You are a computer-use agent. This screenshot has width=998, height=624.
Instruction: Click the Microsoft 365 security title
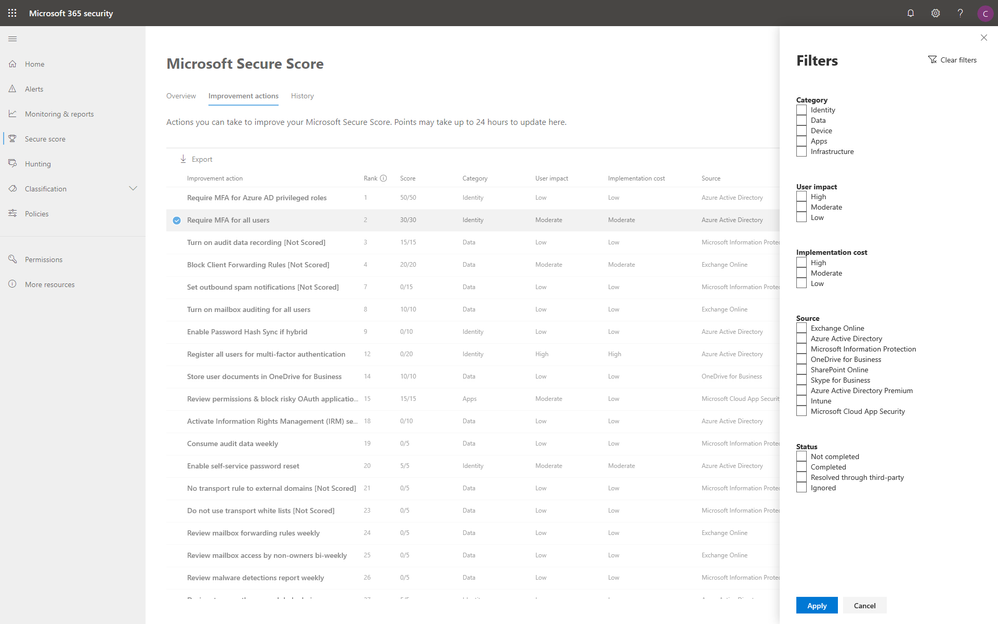(71, 13)
